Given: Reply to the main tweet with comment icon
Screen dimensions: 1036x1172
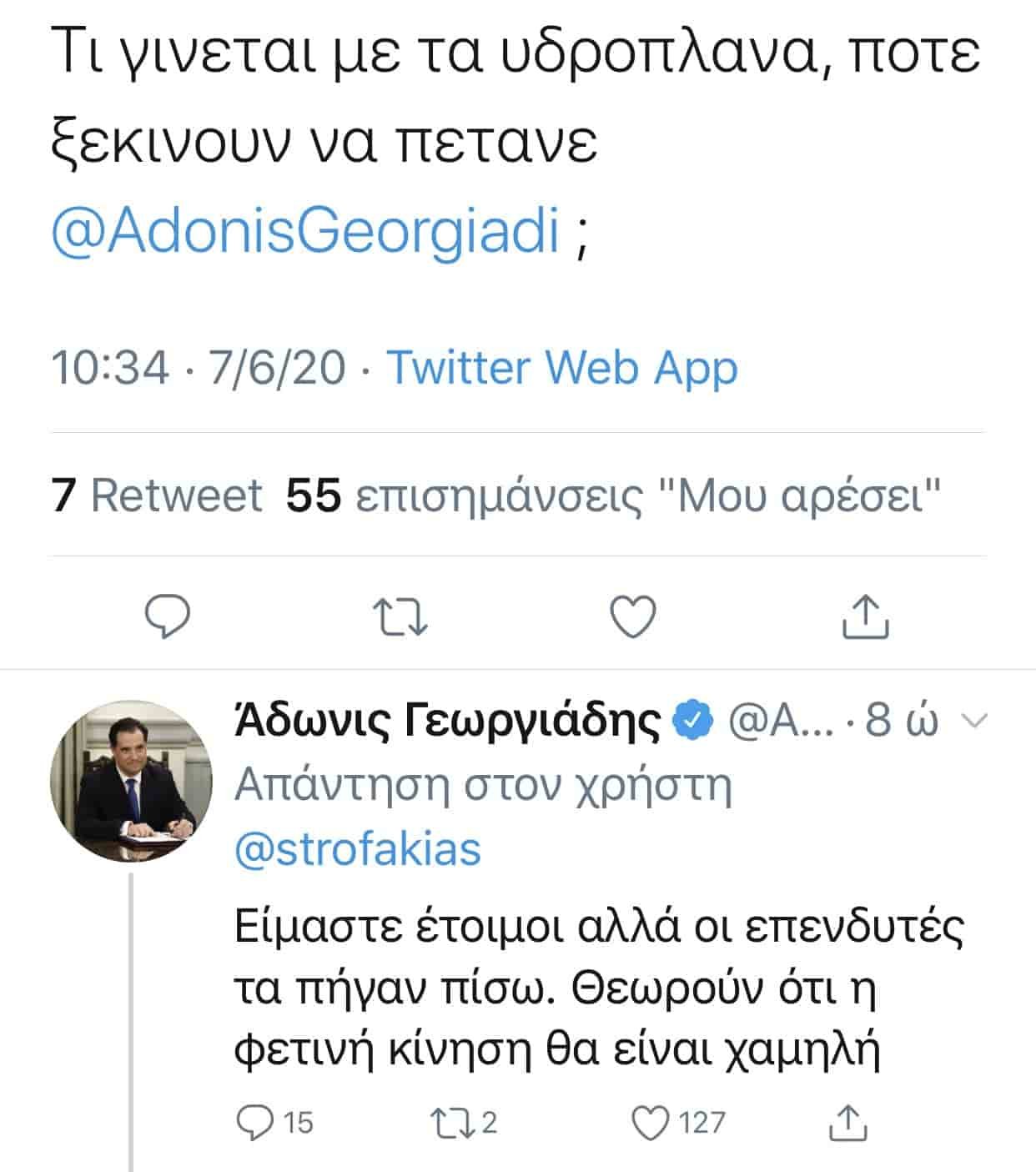Looking at the screenshot, I should tap(168, 617).
